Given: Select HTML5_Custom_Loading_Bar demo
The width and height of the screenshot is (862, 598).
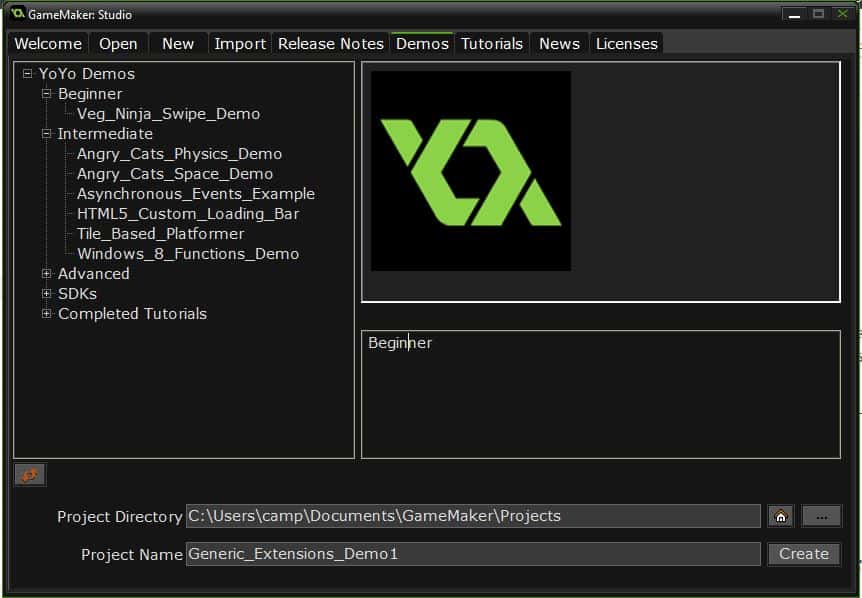Looking at the screenshot, I should click(188, 214).
